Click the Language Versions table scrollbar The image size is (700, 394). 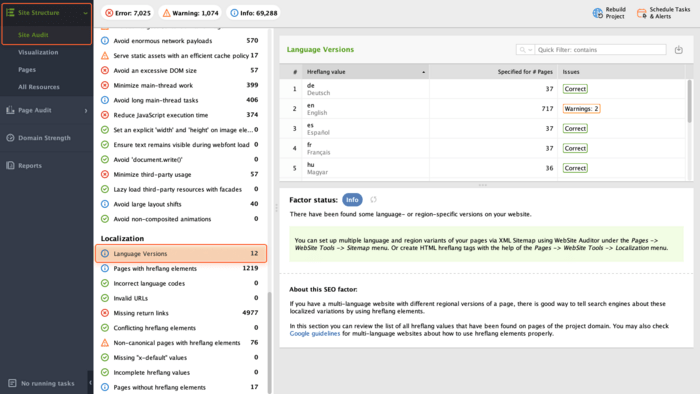tap(689, 101)
